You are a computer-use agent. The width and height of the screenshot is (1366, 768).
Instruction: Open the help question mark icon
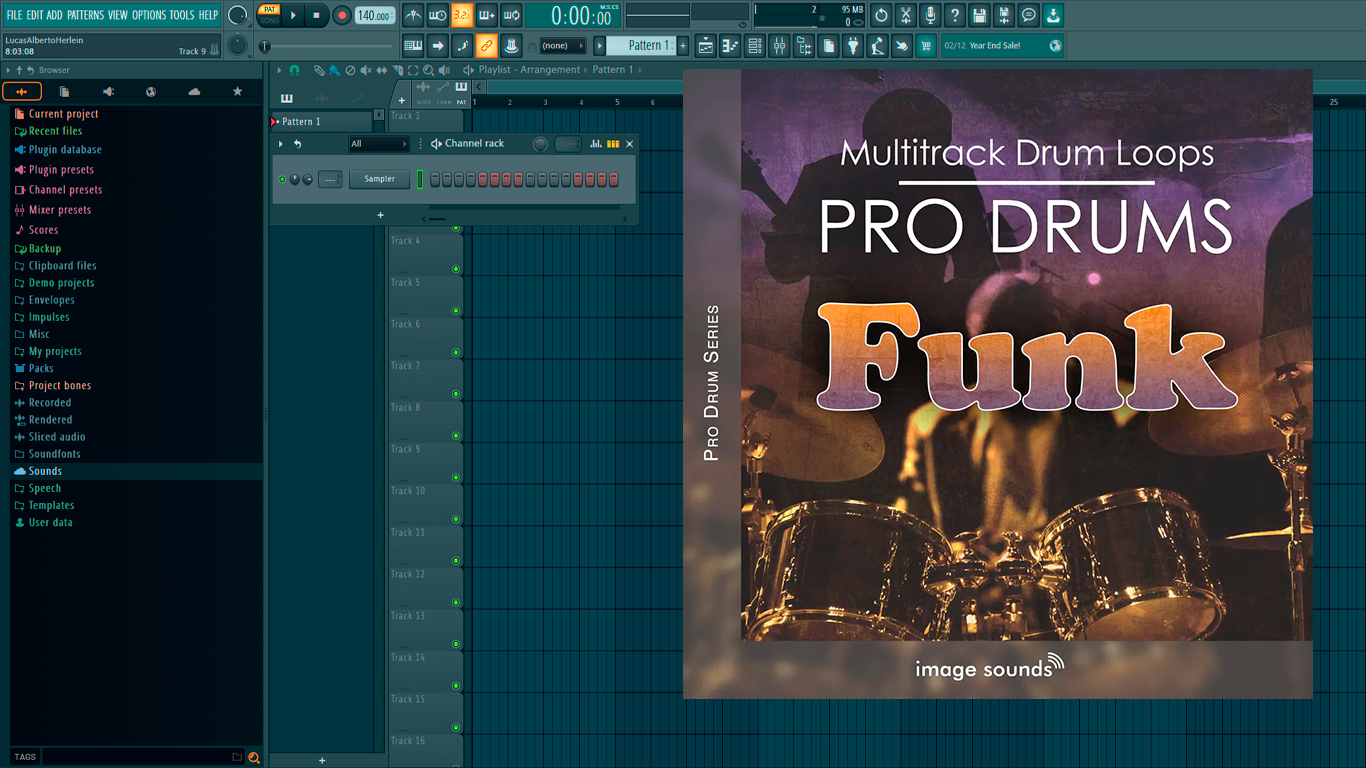(x=955, y=15)
